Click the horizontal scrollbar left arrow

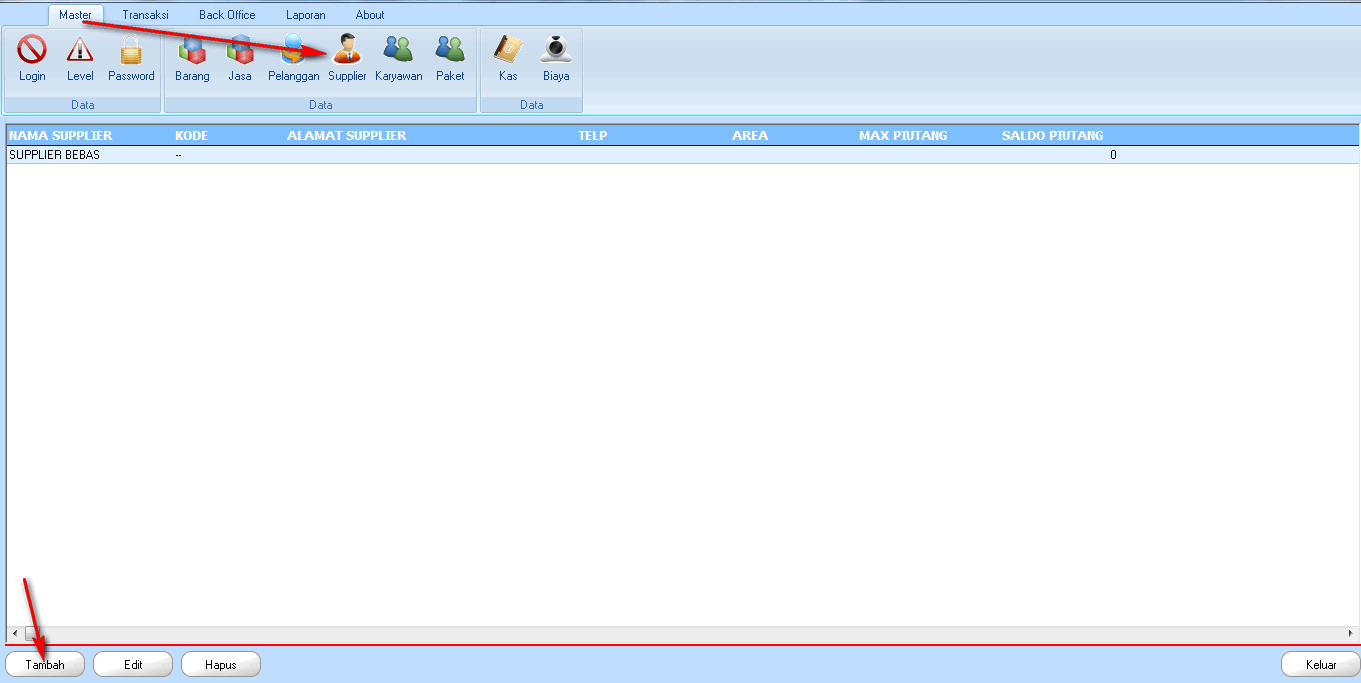[14, 634]
